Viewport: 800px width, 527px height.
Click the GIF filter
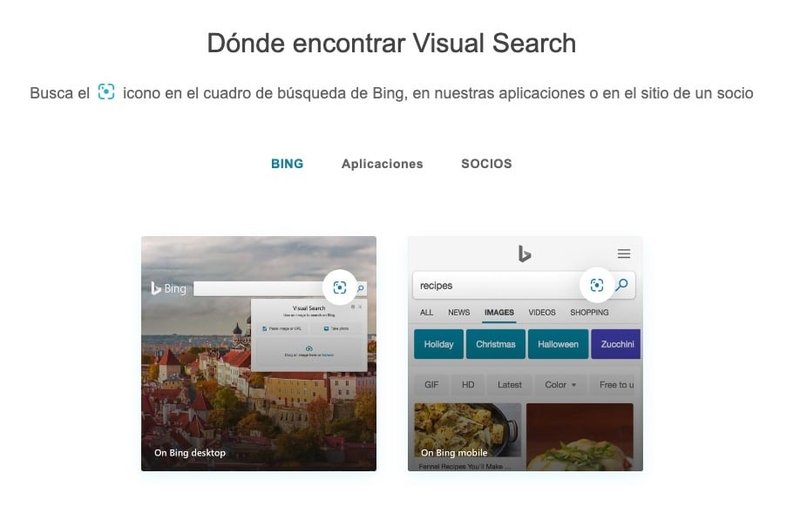pyautogui.click(x=431, y=385)
